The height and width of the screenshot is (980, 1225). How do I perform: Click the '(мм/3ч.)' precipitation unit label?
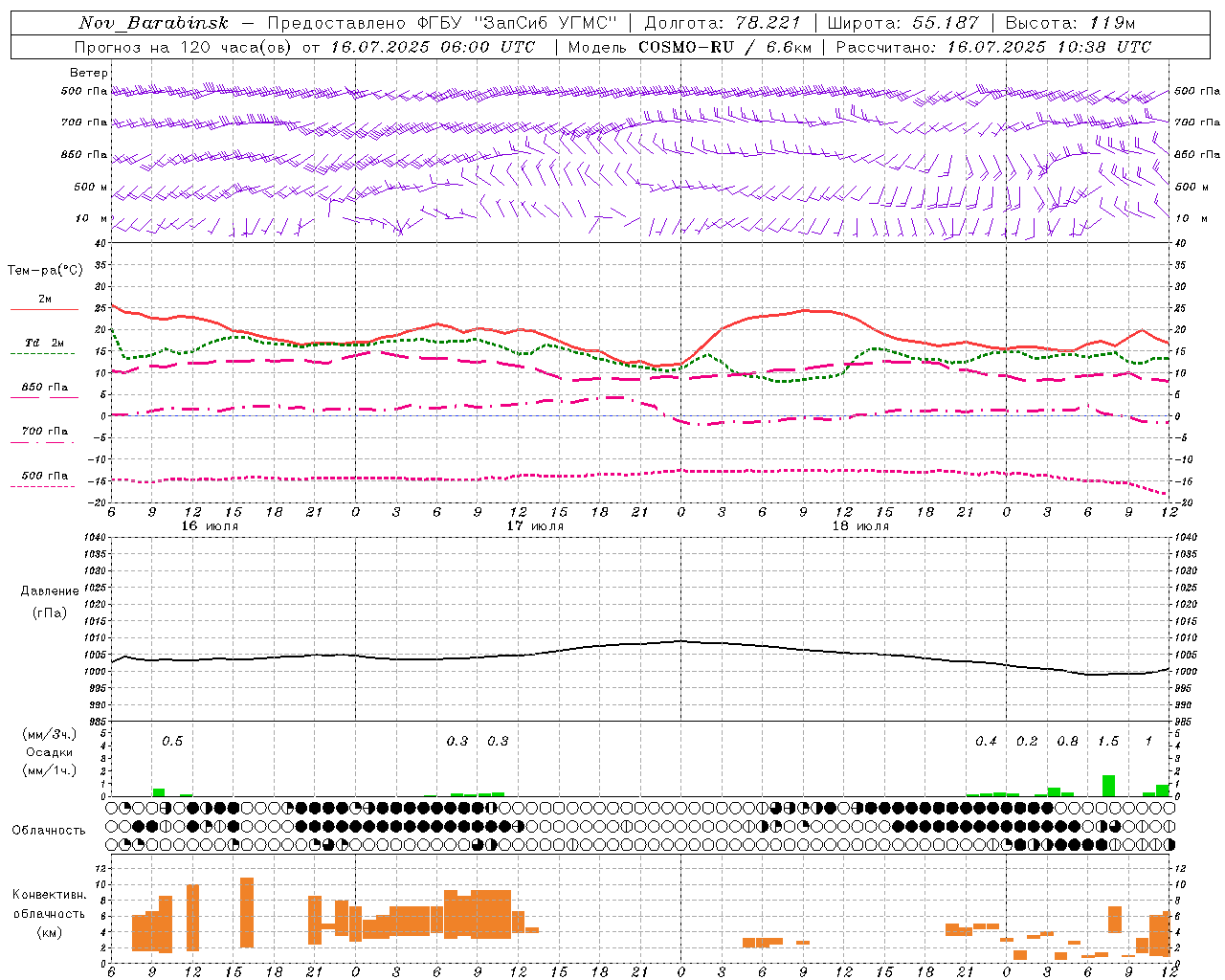tap(49, 734)
